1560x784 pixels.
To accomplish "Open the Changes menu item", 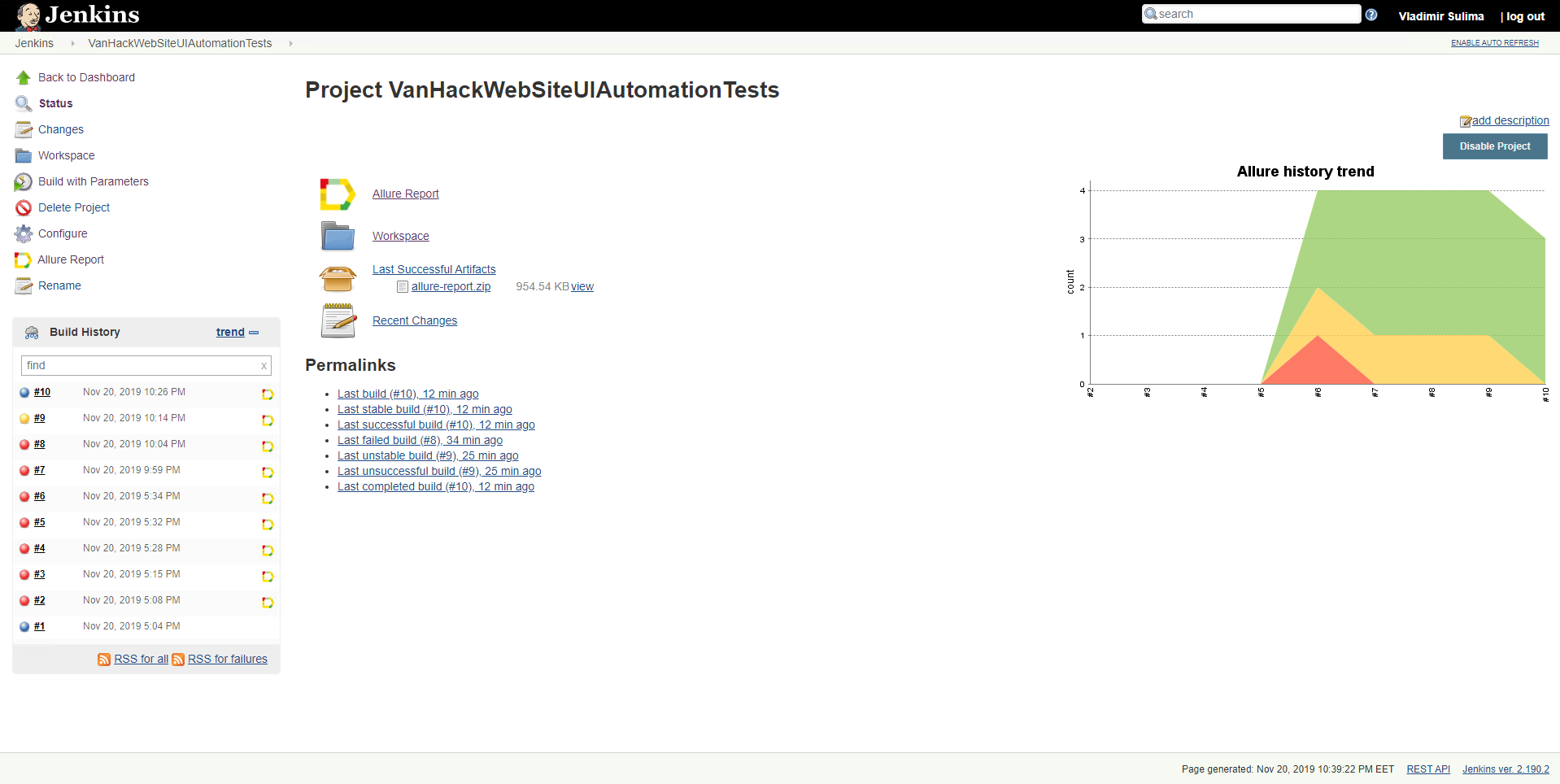I will 61,129.
